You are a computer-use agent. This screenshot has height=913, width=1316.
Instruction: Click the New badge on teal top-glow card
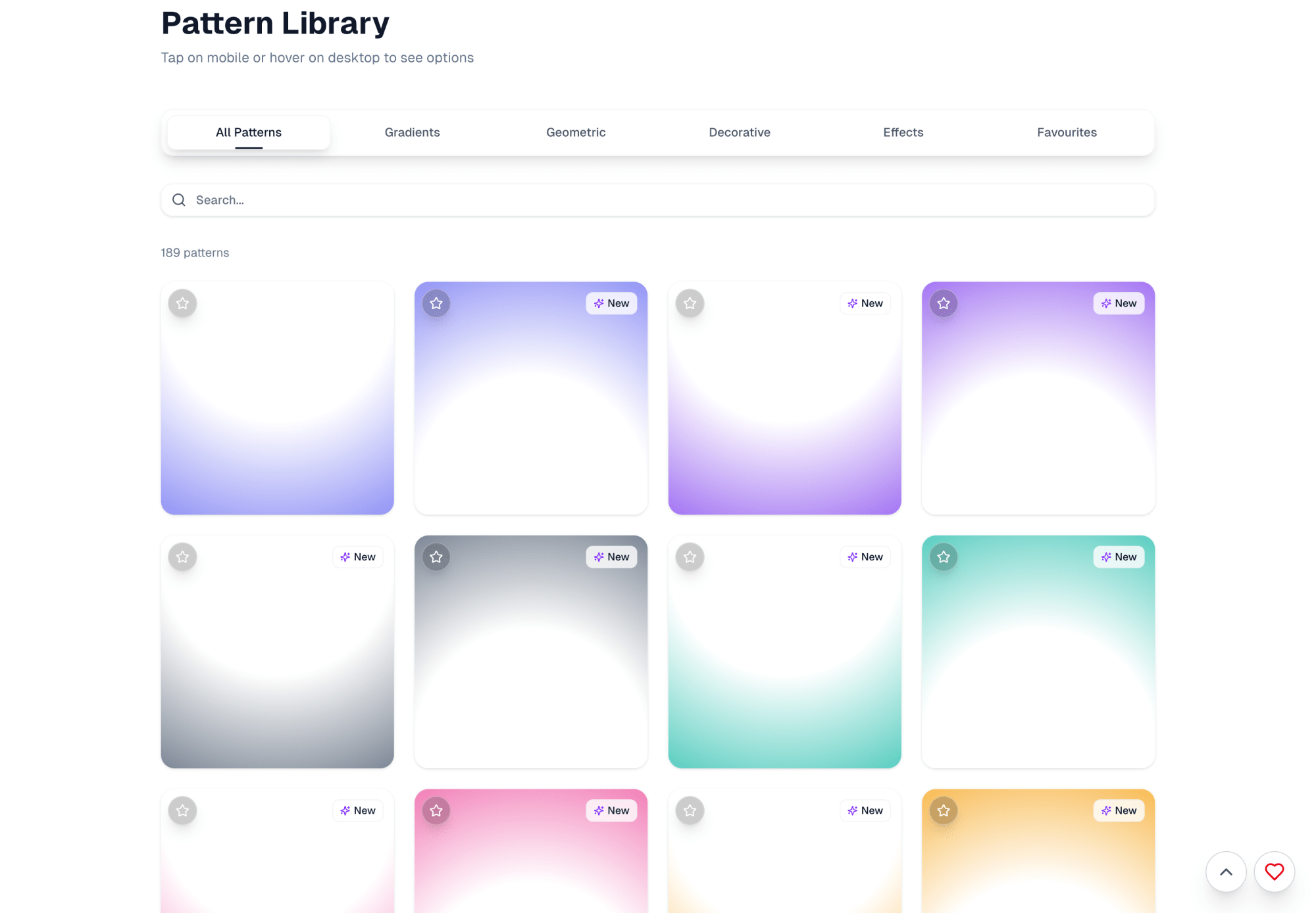(x=1119, y=557)
